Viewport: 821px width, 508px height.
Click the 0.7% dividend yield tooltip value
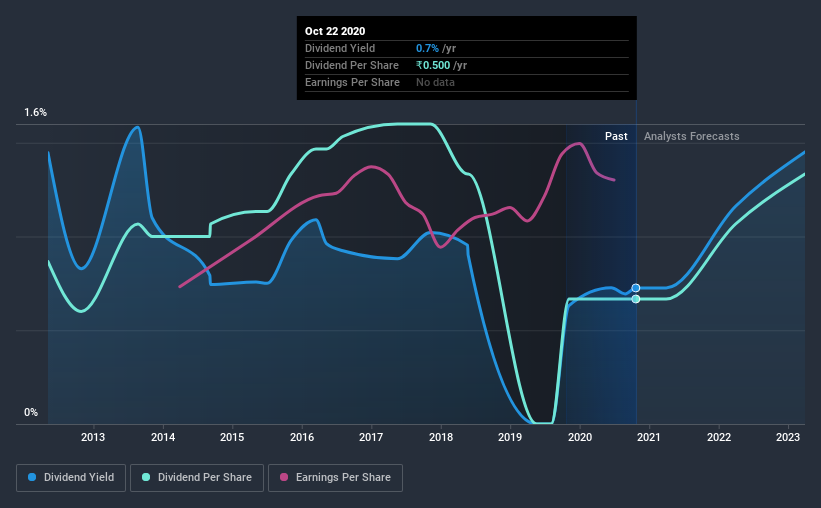427,48
